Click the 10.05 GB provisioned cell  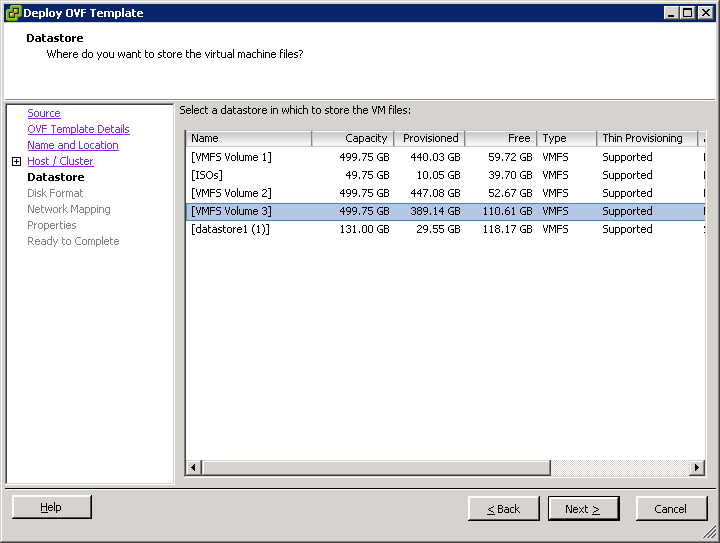pos(439,175)
